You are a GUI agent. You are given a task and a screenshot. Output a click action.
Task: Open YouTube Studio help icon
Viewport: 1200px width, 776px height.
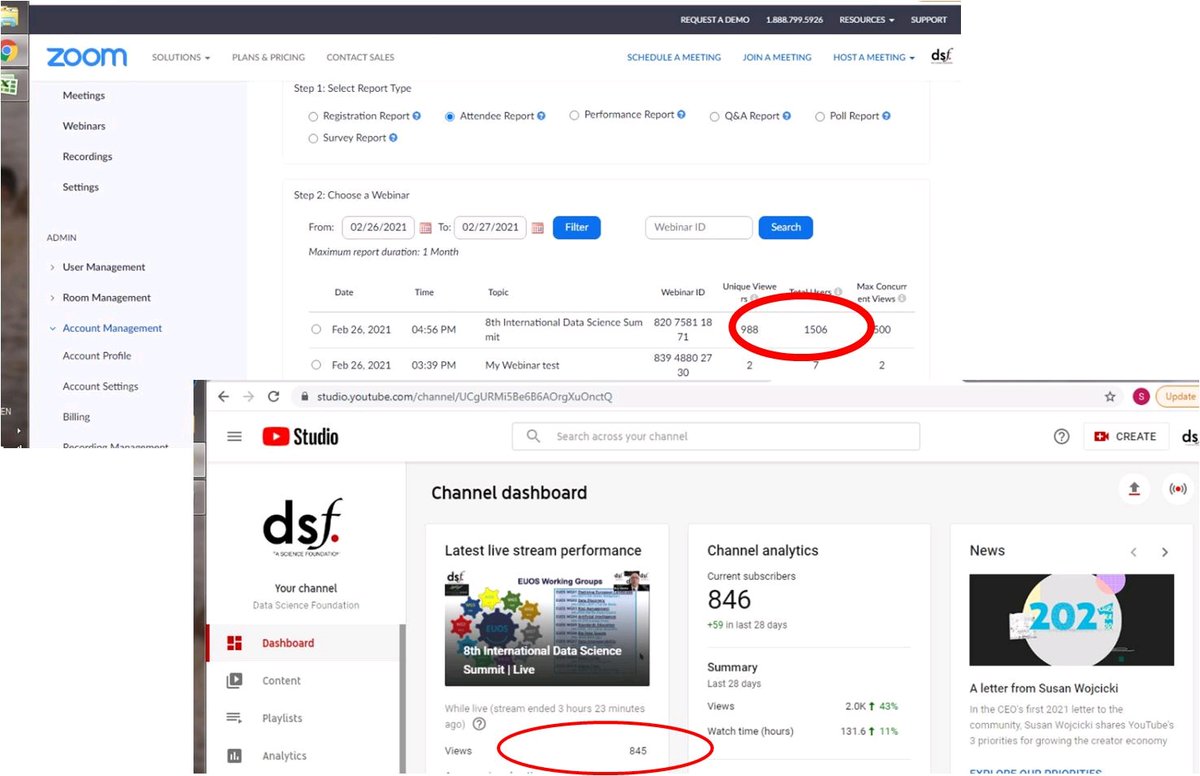pos(1061,436)
